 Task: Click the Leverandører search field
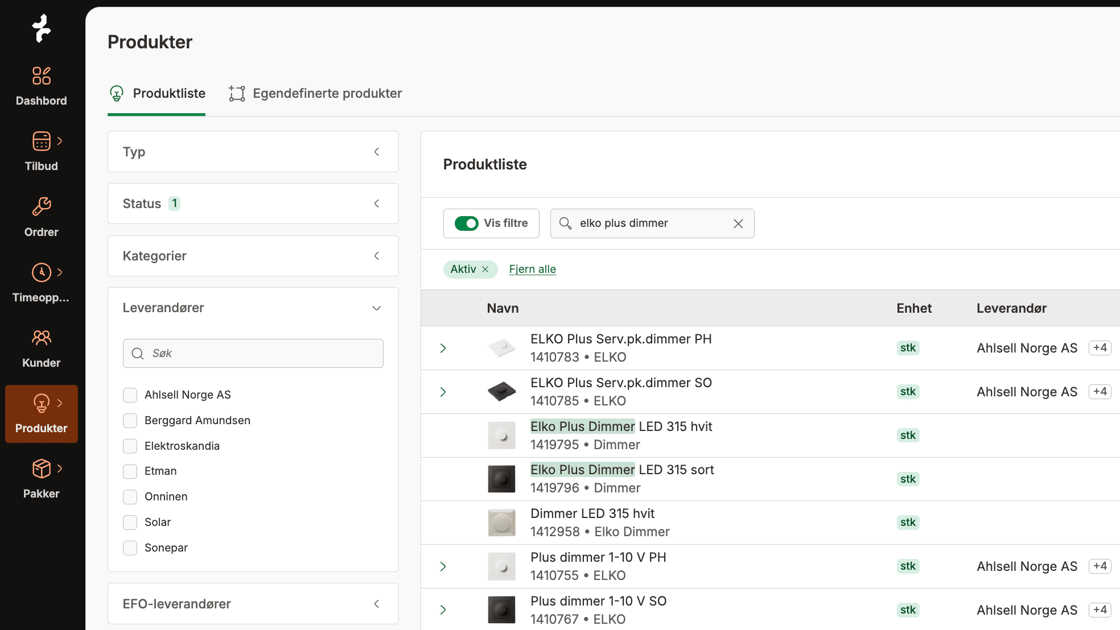(x=253, y=354)
